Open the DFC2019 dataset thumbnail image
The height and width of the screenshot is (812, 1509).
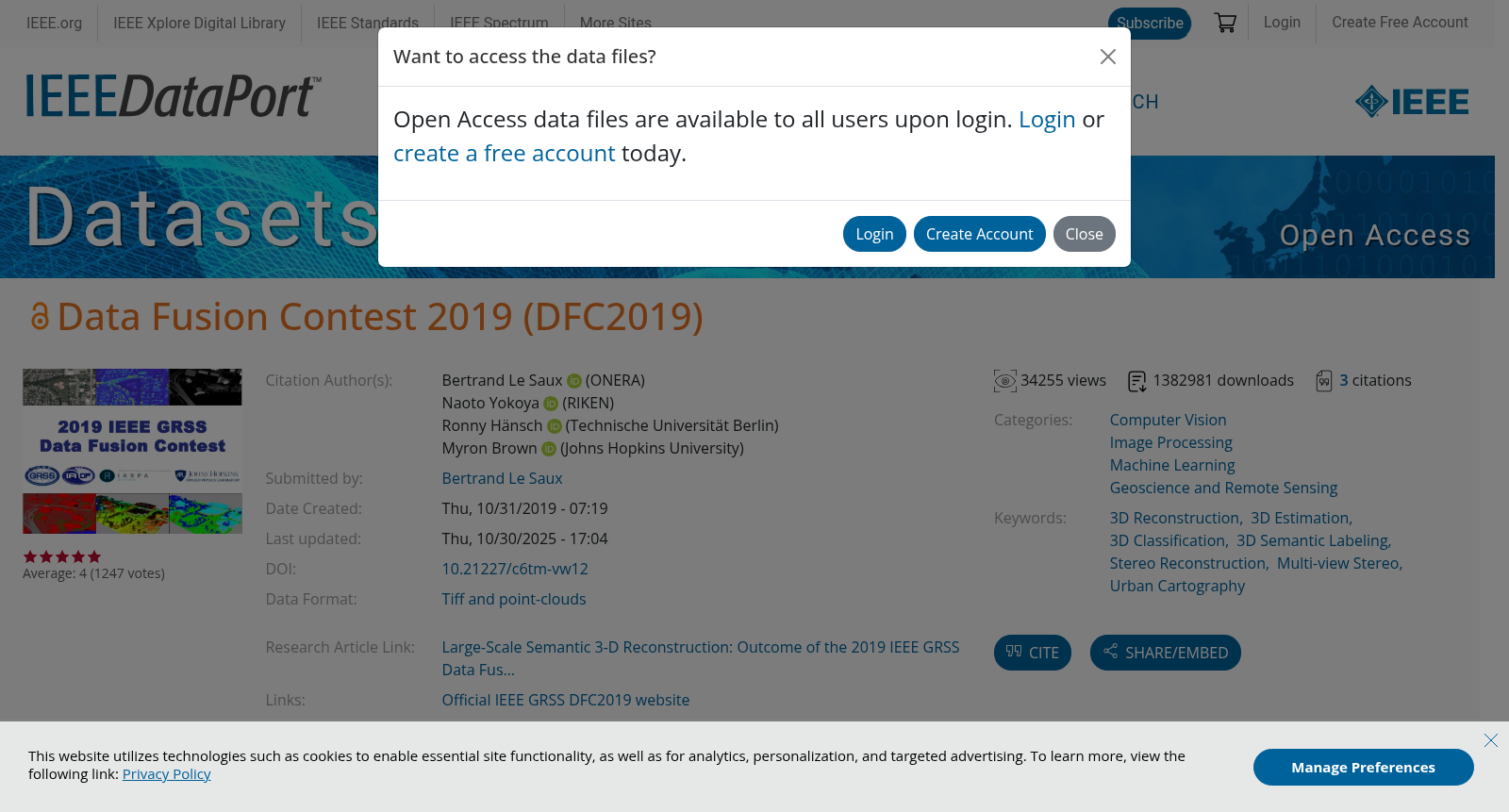(132, 451)
